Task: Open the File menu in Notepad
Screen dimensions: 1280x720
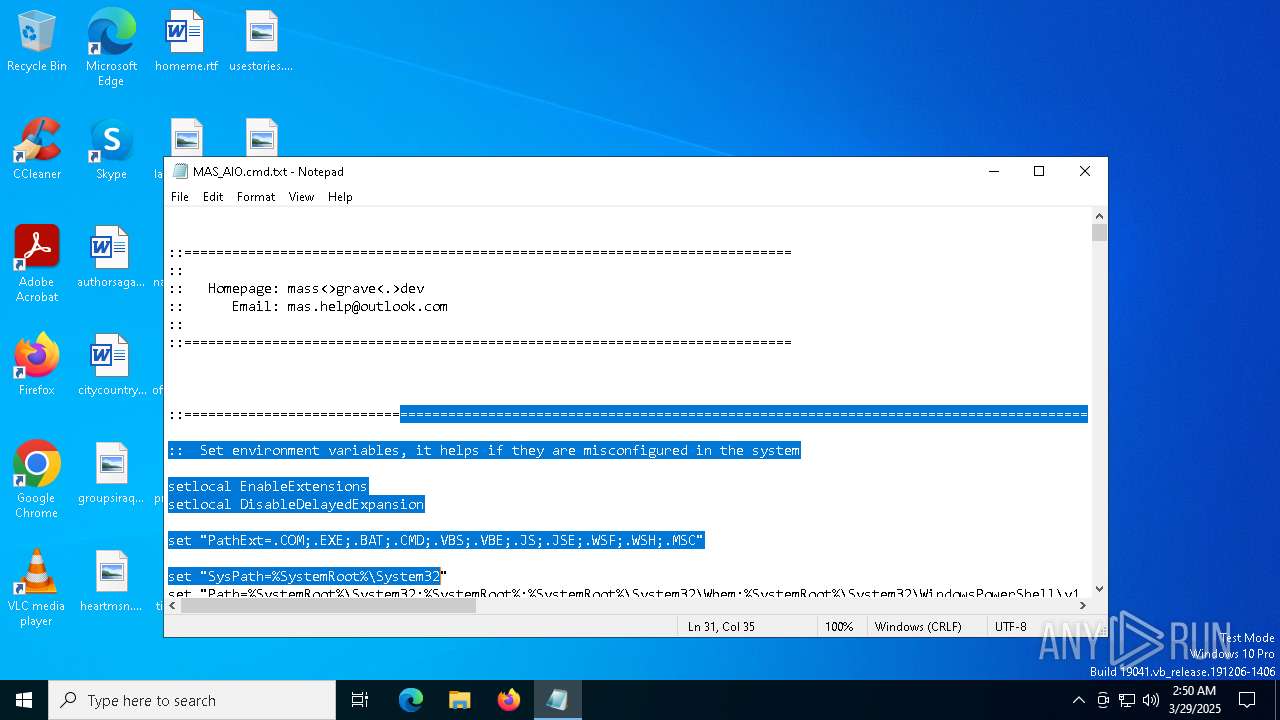Action: point(180,197)
